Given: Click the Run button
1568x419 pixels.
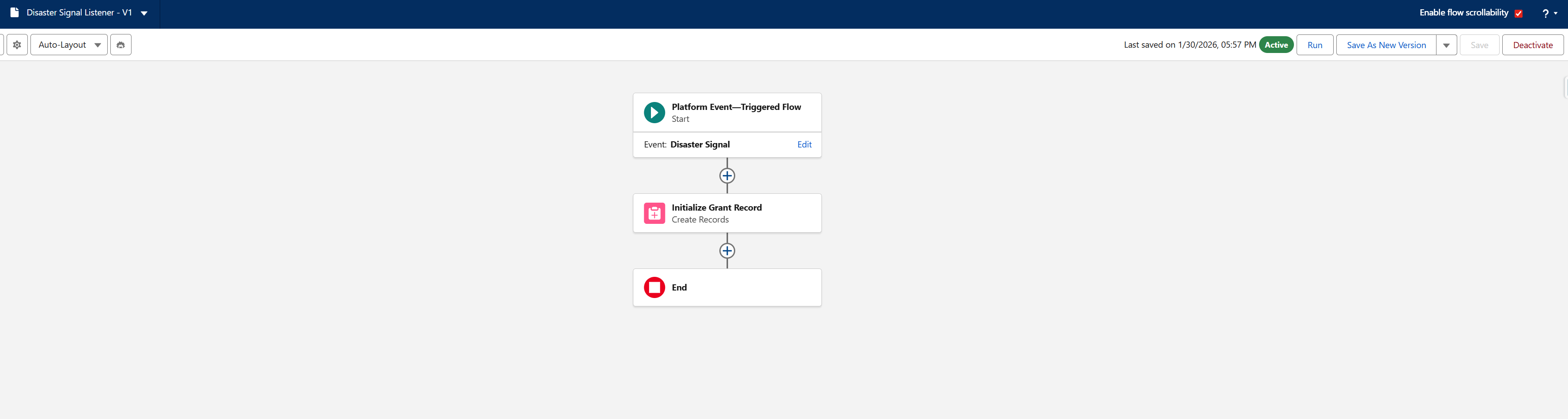Looking at the screenshot, I should [x=1314, y=45].
